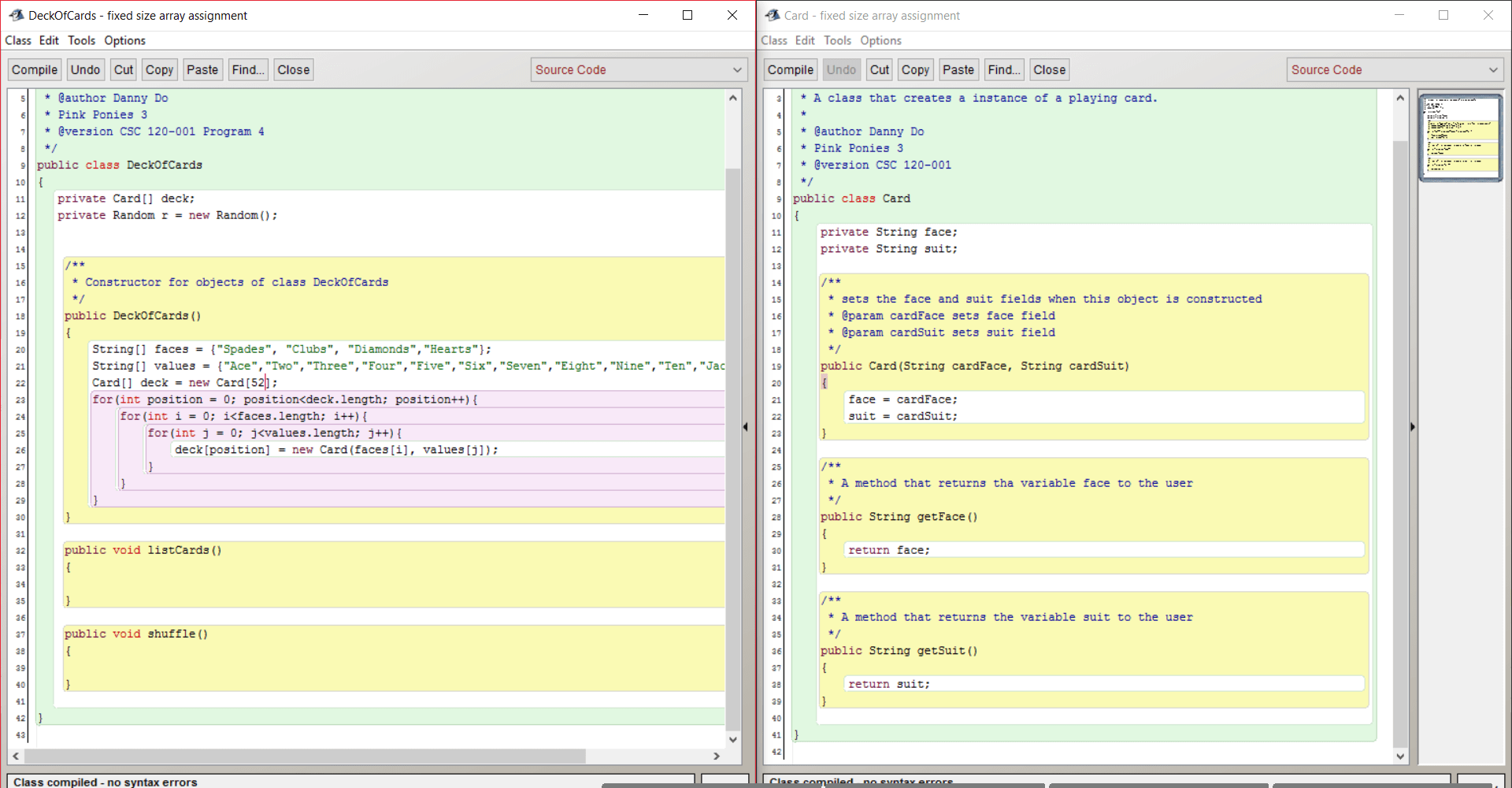Open the Class menu in DeckOfCards window
This screenshot has width=1512, height=788.
(x=18, y=40)
